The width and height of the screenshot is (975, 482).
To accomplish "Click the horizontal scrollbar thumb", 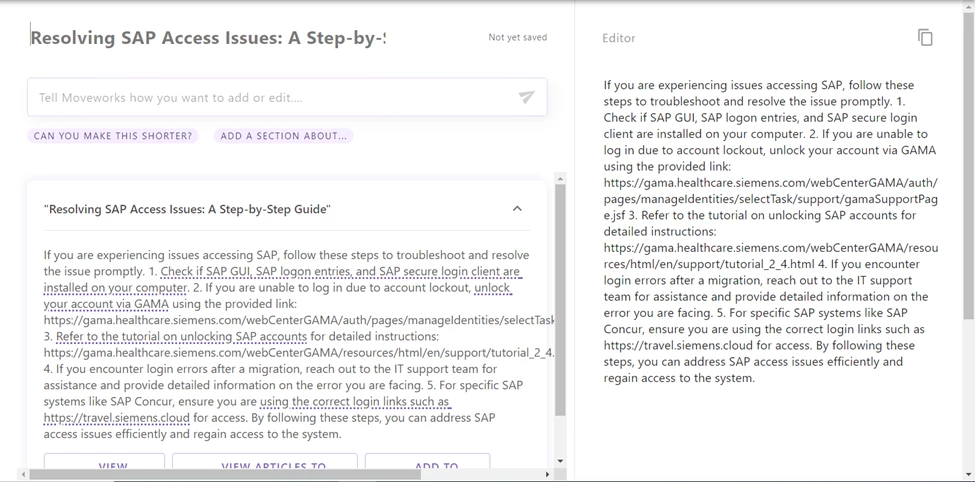I will 225,475.
